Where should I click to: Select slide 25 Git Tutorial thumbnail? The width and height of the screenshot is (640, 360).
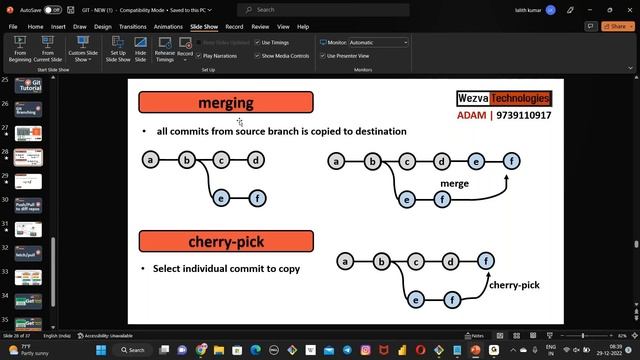[x=28, y=86]
